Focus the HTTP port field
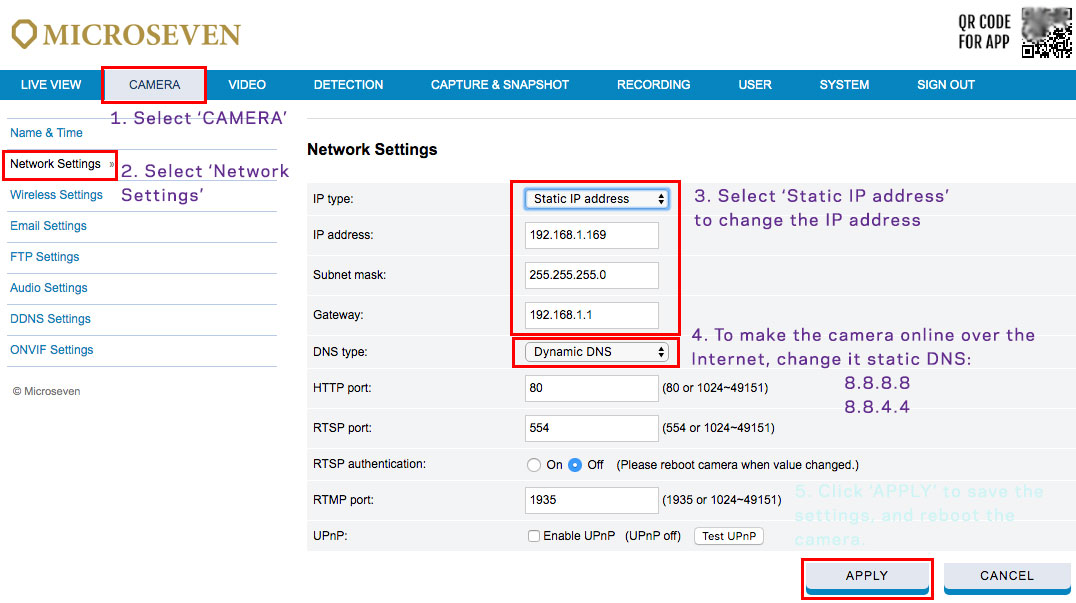 click(591, 388)
